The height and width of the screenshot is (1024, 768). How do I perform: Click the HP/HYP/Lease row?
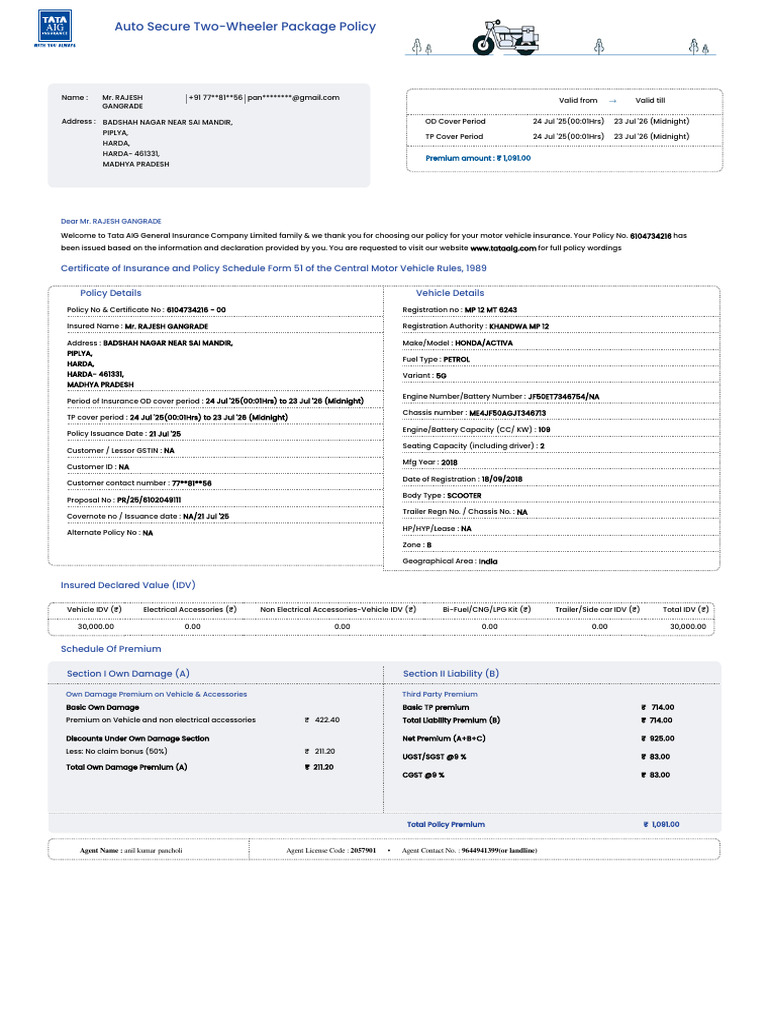[x=437, y=529]
